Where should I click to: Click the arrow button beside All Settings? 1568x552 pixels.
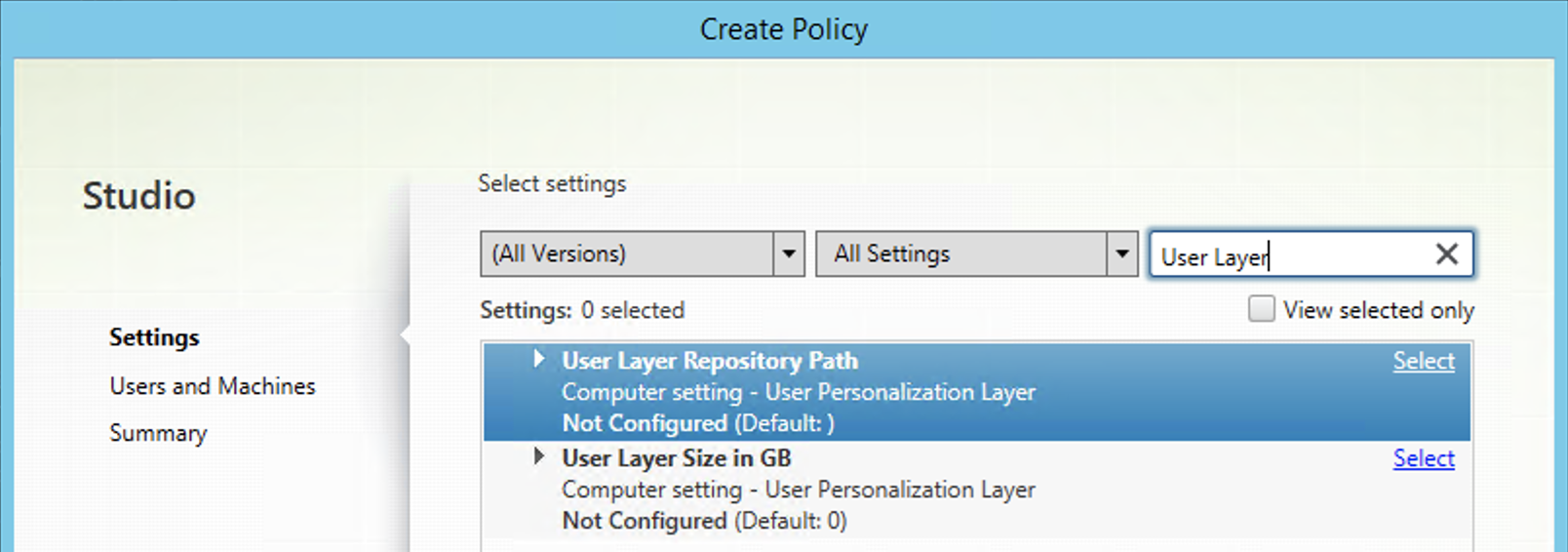[1122, 254]
